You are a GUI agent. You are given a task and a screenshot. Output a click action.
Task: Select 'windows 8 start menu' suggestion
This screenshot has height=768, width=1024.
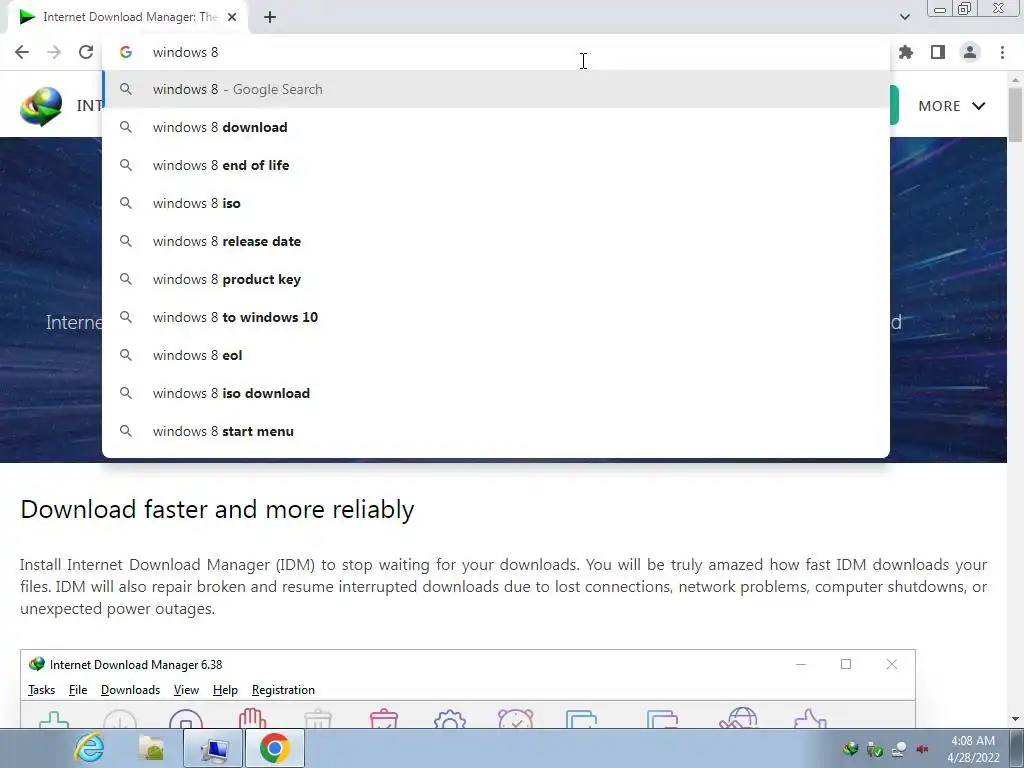(x=496, y=431)
